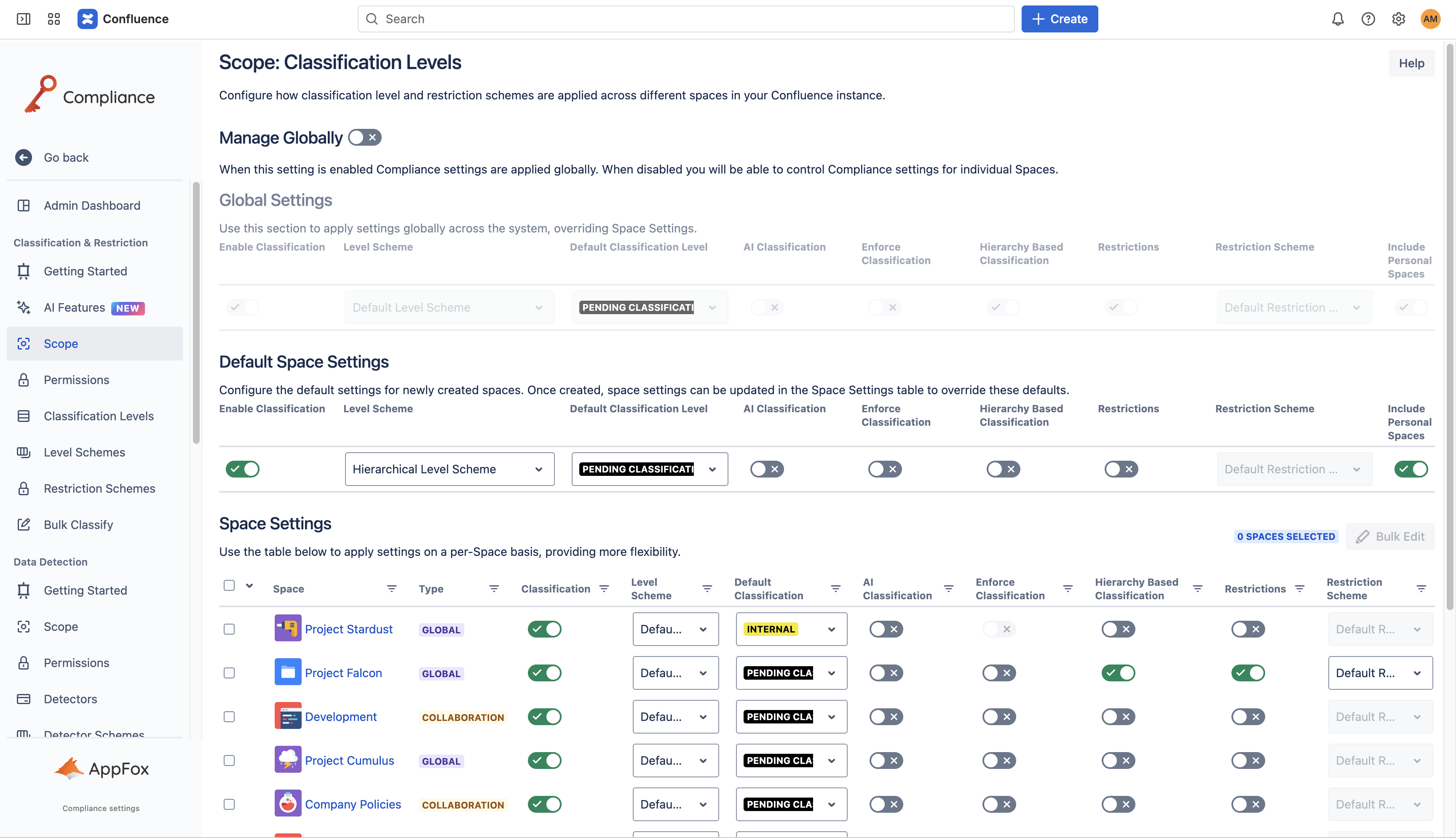Toggle the Manage Globally switch
Screen dimensions: 1456x838
click(x=364, y=138)
